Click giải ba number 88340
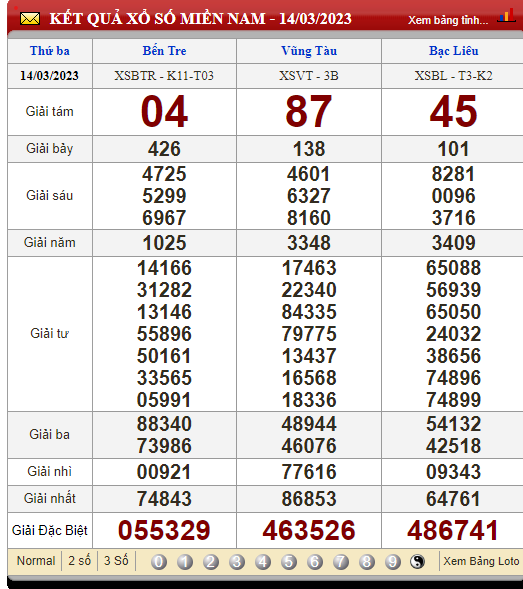The image size is (523, 589). tap(164, 424)
